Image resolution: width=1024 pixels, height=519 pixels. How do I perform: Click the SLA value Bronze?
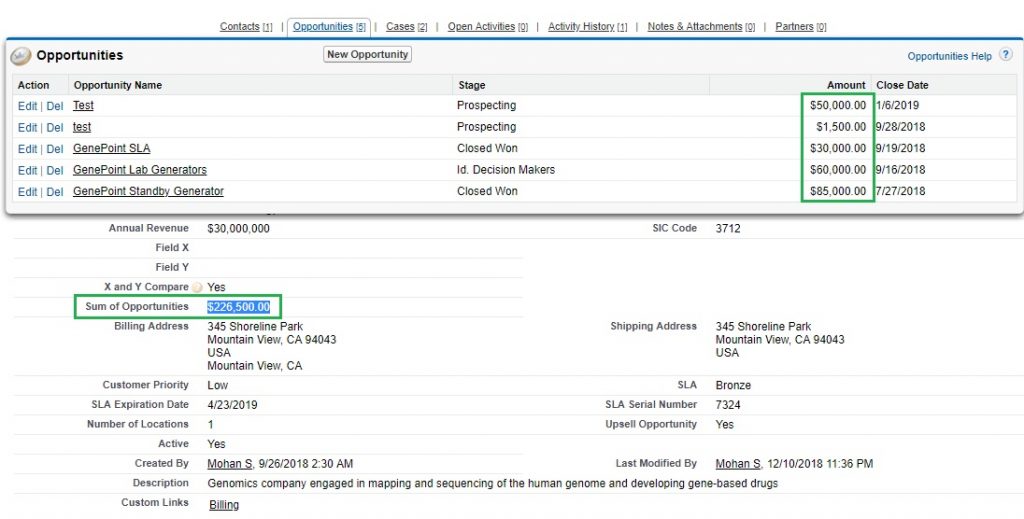coord(733,385)
